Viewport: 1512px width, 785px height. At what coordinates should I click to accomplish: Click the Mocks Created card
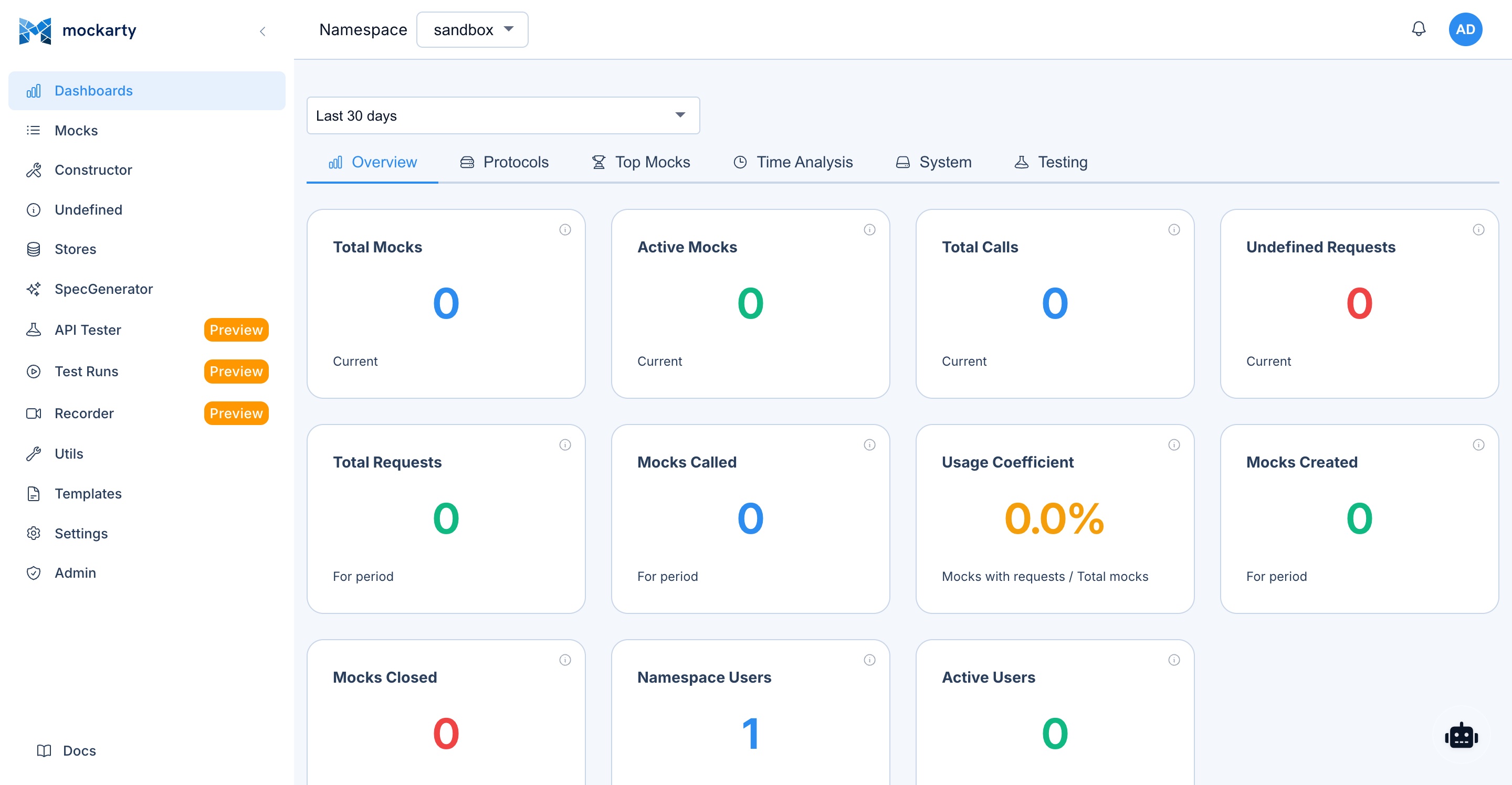1359,519
